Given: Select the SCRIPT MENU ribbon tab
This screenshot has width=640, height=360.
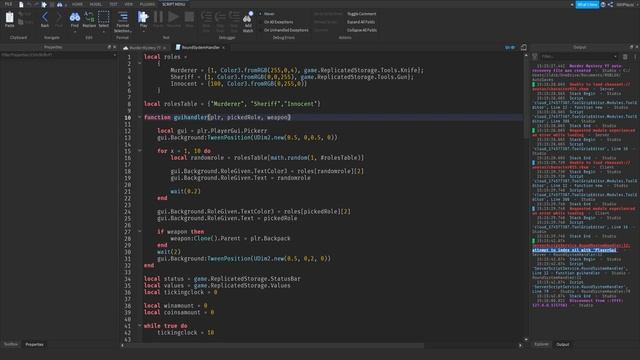Looking at the screenshot, I should (173, 4).
